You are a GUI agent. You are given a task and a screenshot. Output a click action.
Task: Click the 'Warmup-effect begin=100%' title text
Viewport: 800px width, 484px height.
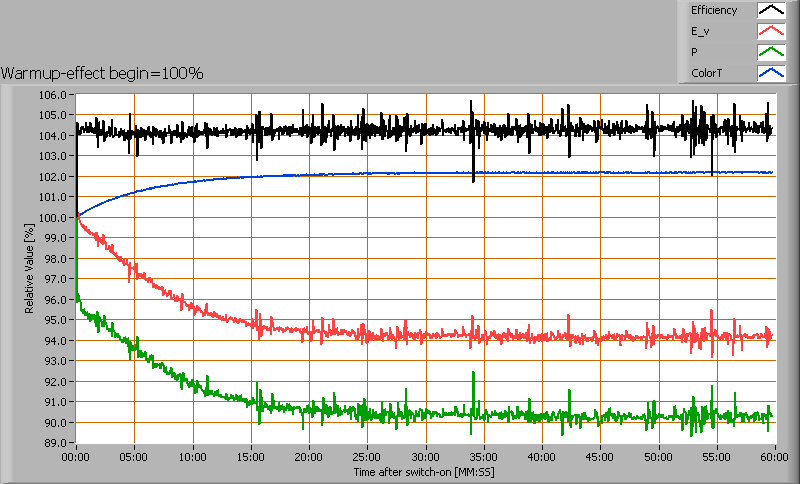[x=103, y=73]
